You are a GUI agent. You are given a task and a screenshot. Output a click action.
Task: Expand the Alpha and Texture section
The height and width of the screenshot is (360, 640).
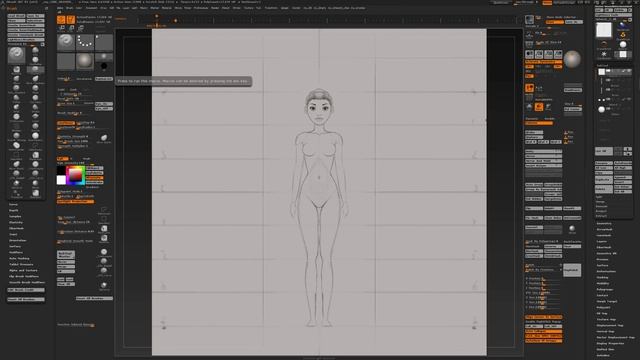pos(23,270)
